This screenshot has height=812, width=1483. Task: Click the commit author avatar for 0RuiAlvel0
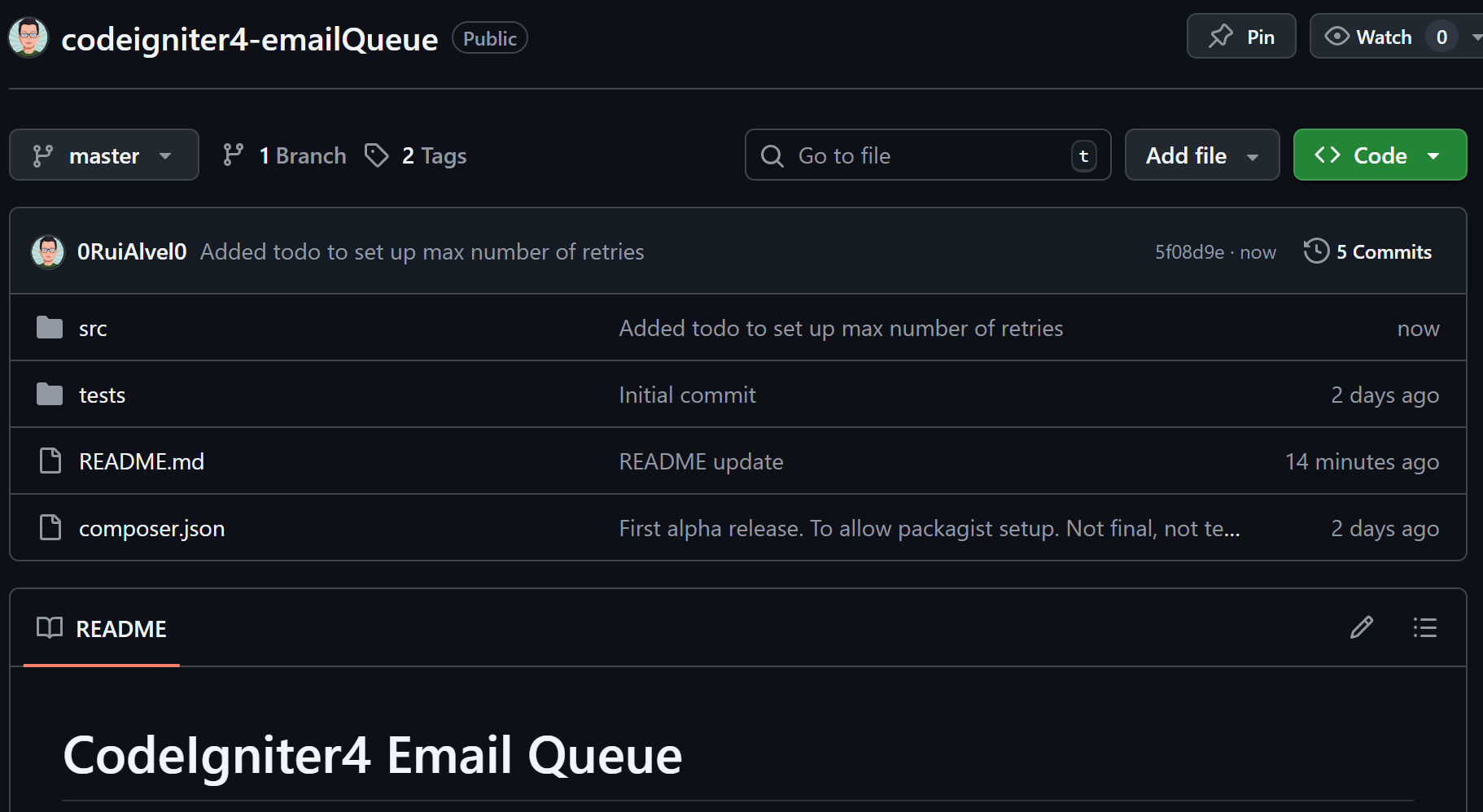[48, 252]
